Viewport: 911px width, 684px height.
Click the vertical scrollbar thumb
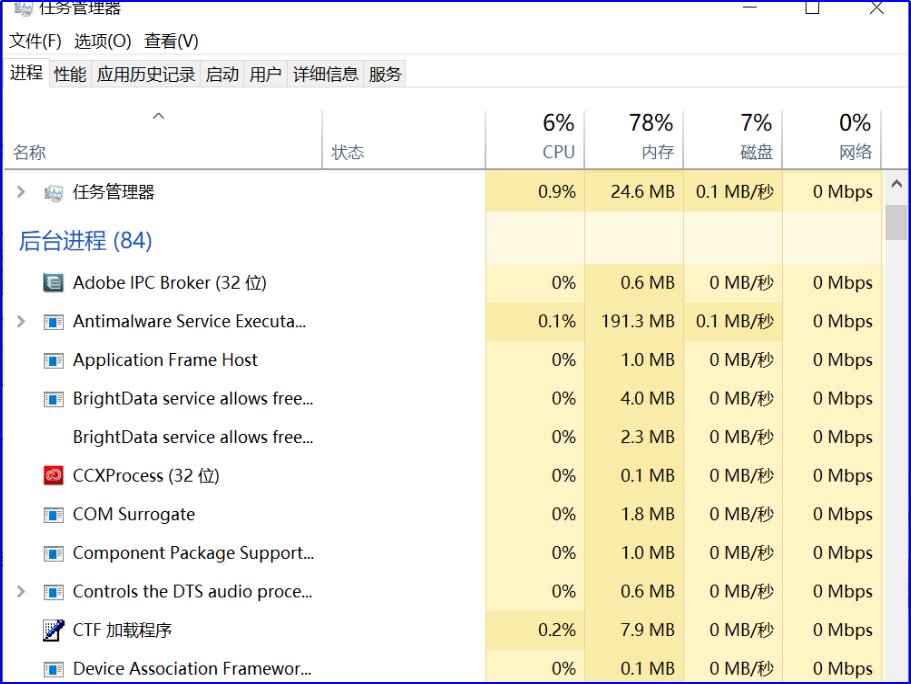[x=896, y=222]
